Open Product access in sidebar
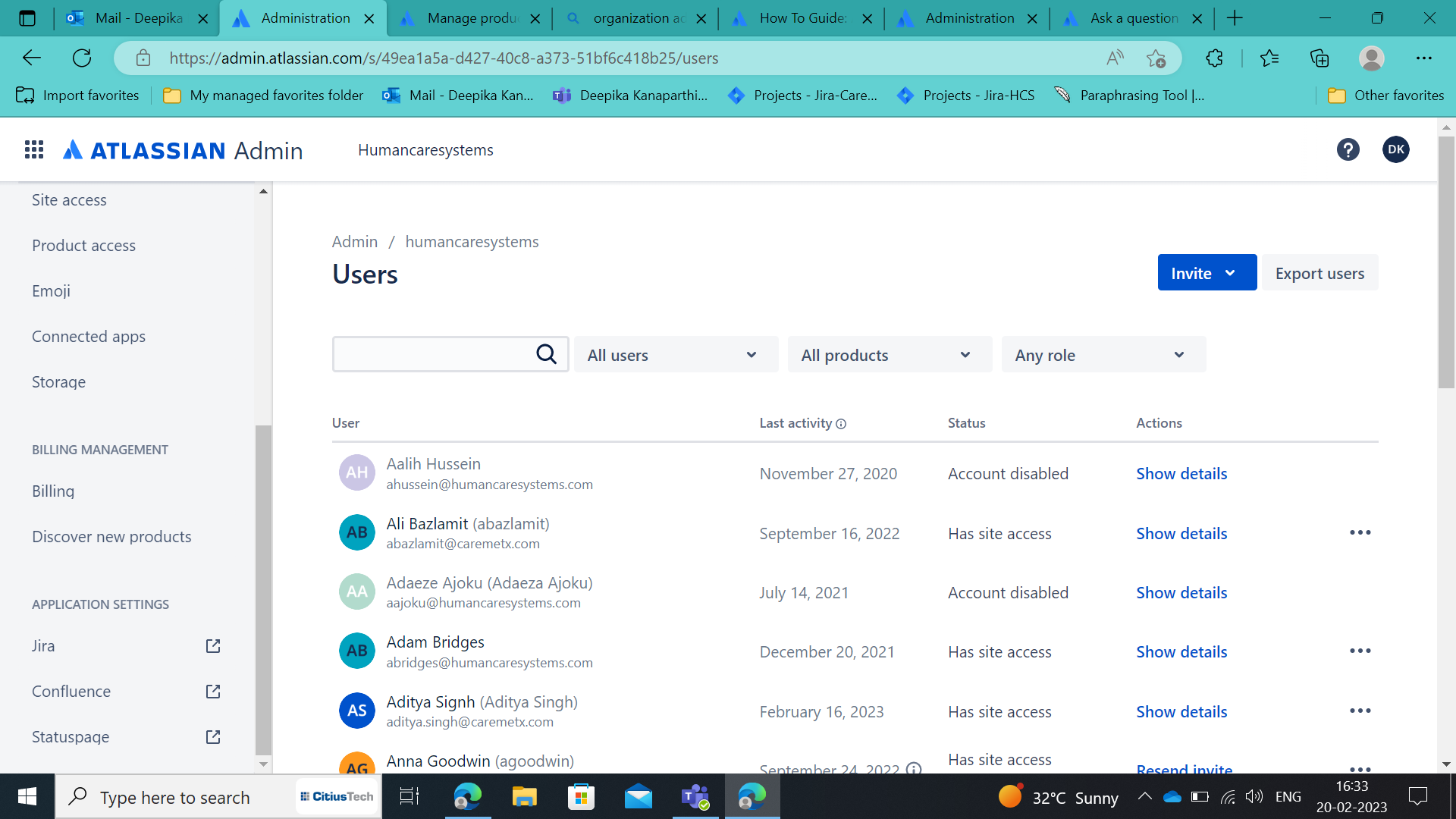 (83, 246)
